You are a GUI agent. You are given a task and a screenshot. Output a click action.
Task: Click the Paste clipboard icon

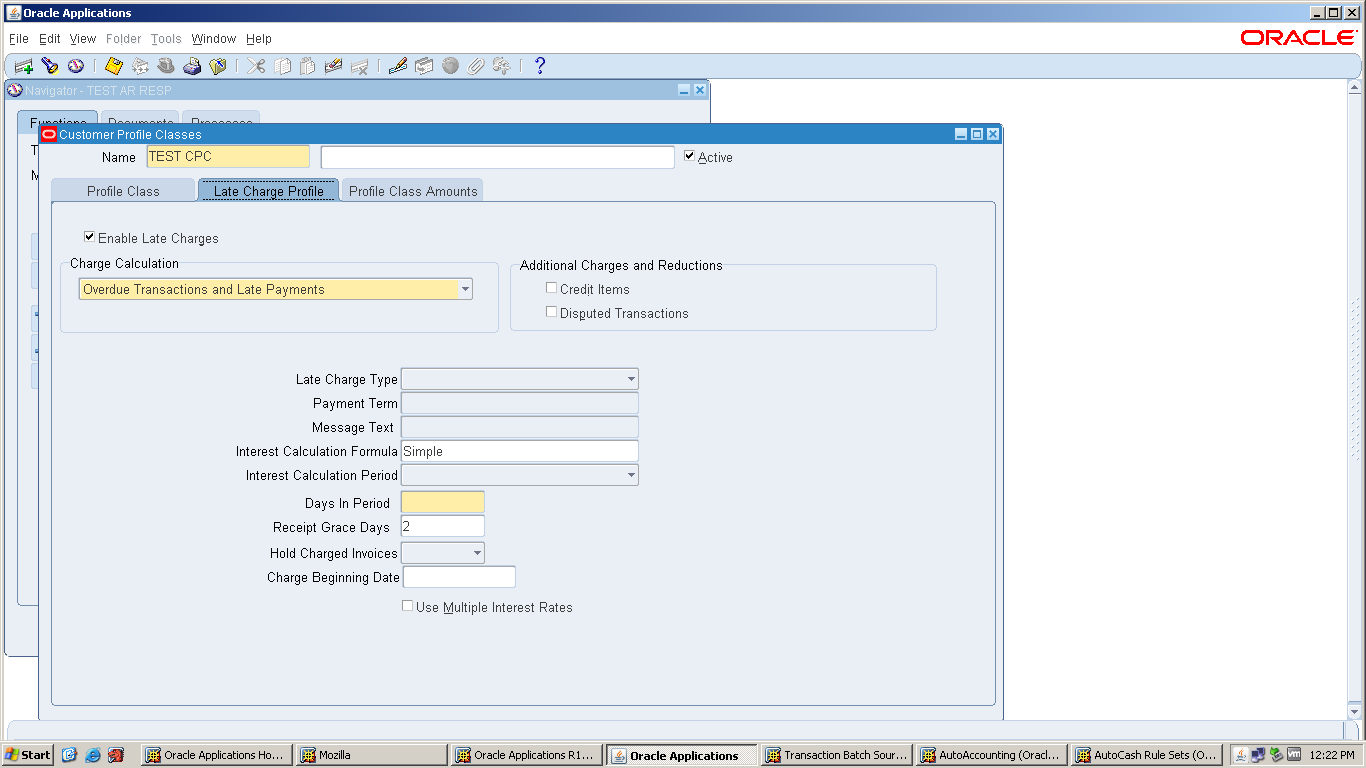[x=308, y=66]
